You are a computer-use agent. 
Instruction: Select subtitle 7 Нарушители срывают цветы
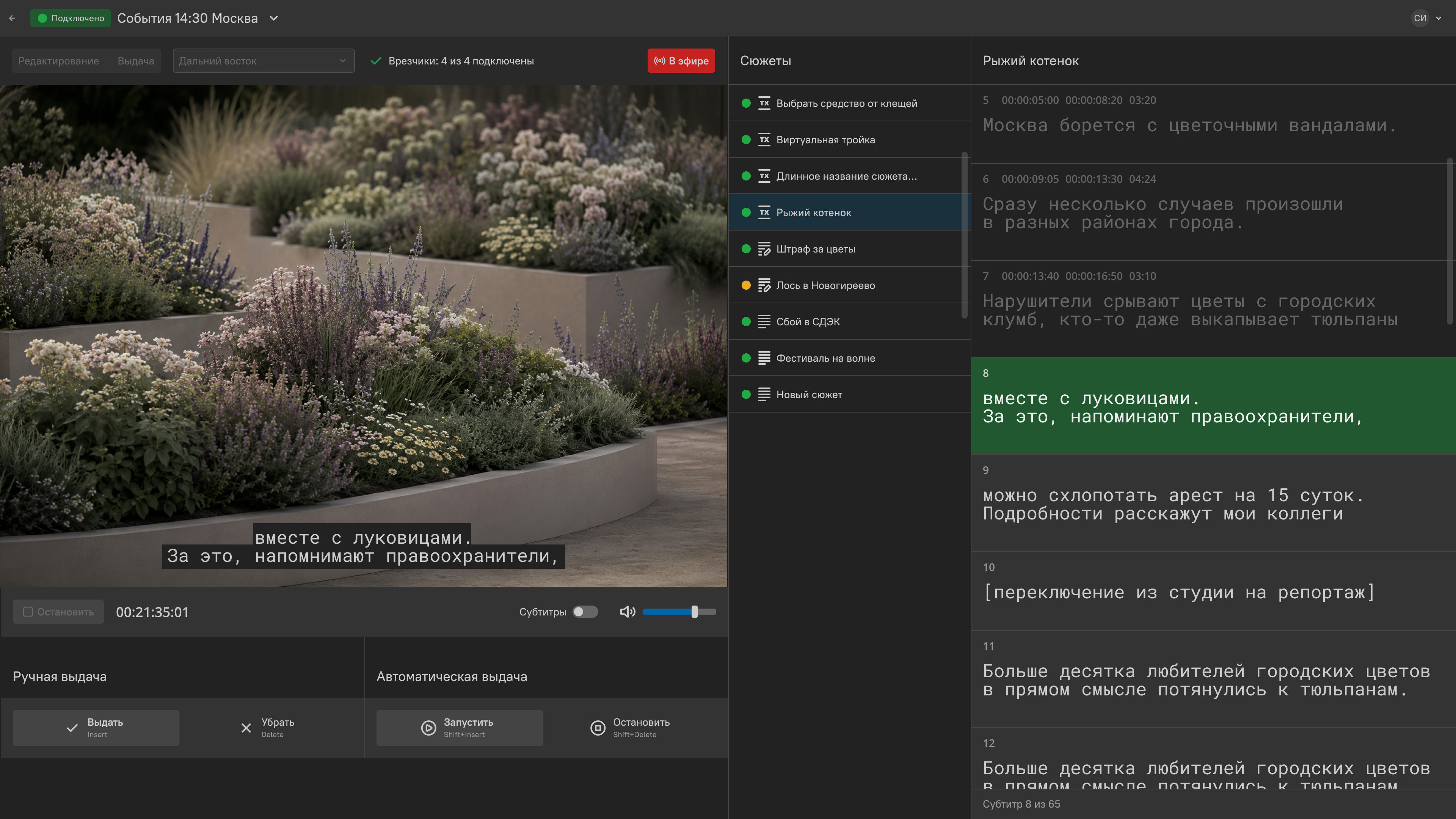pyautogui.click(x=1213, y=309)
